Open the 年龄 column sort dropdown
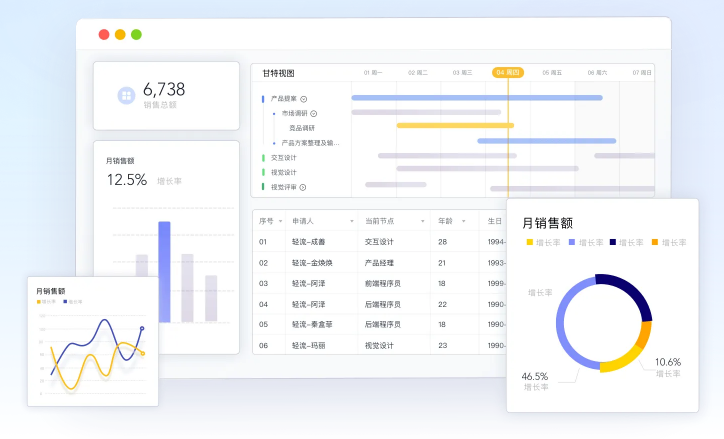Viewport: 724px width, 439px height. [461, 220]
